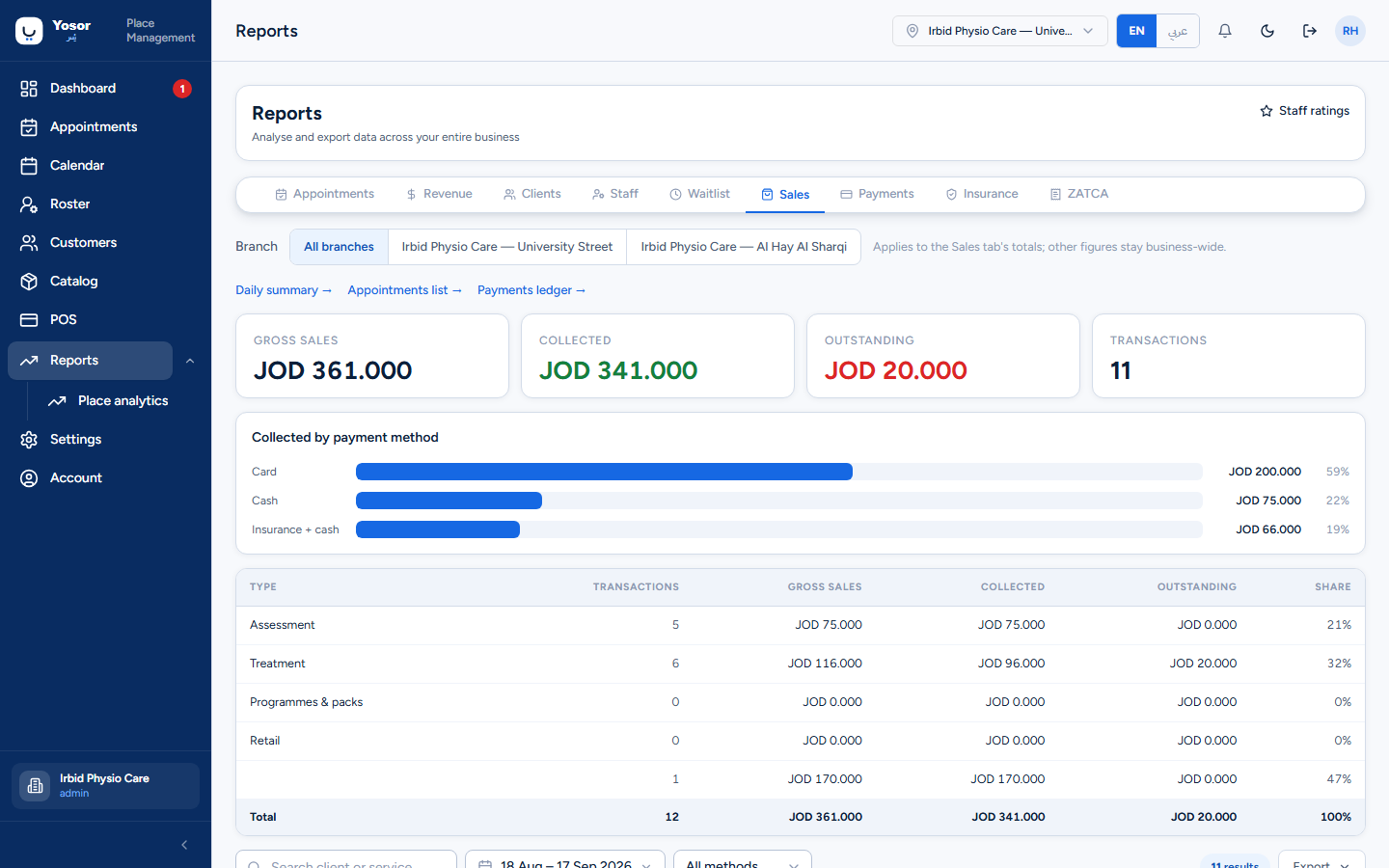Image resolution: width=1389 pixels, height=868 pixels.
Task: Click the Treatment row label
Action: [x=277, y=664]
